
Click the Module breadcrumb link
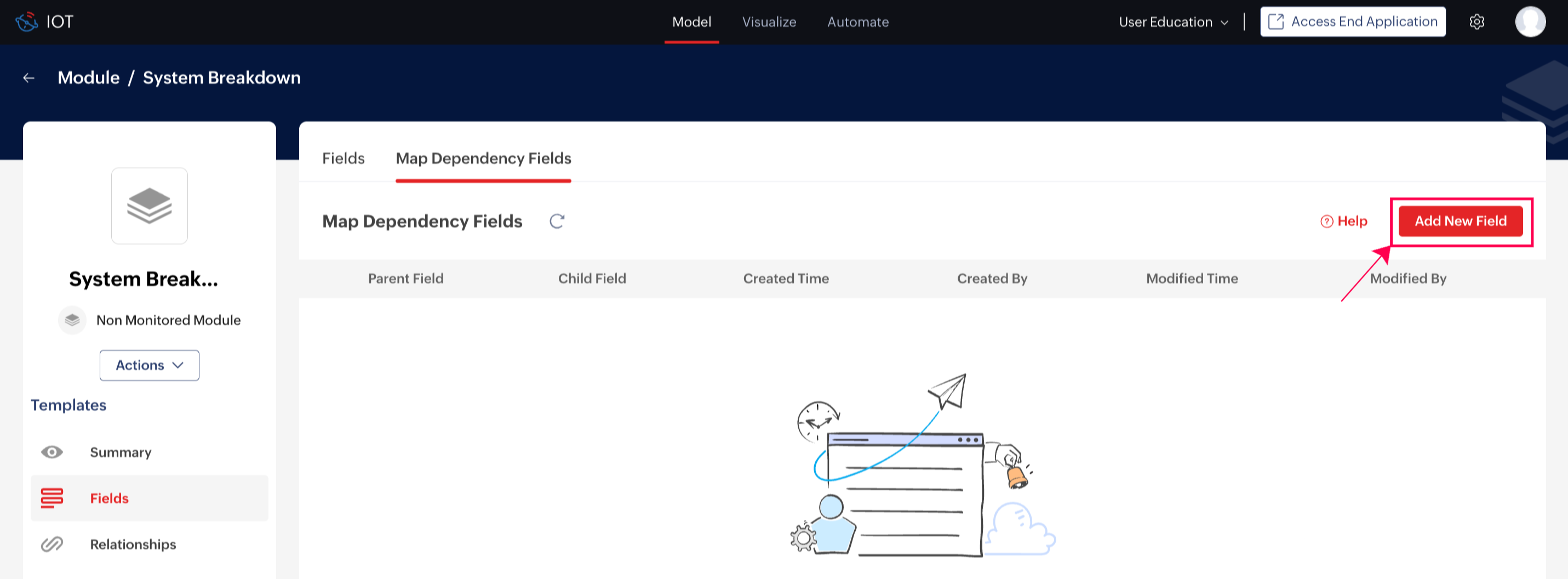click(88, 78)
